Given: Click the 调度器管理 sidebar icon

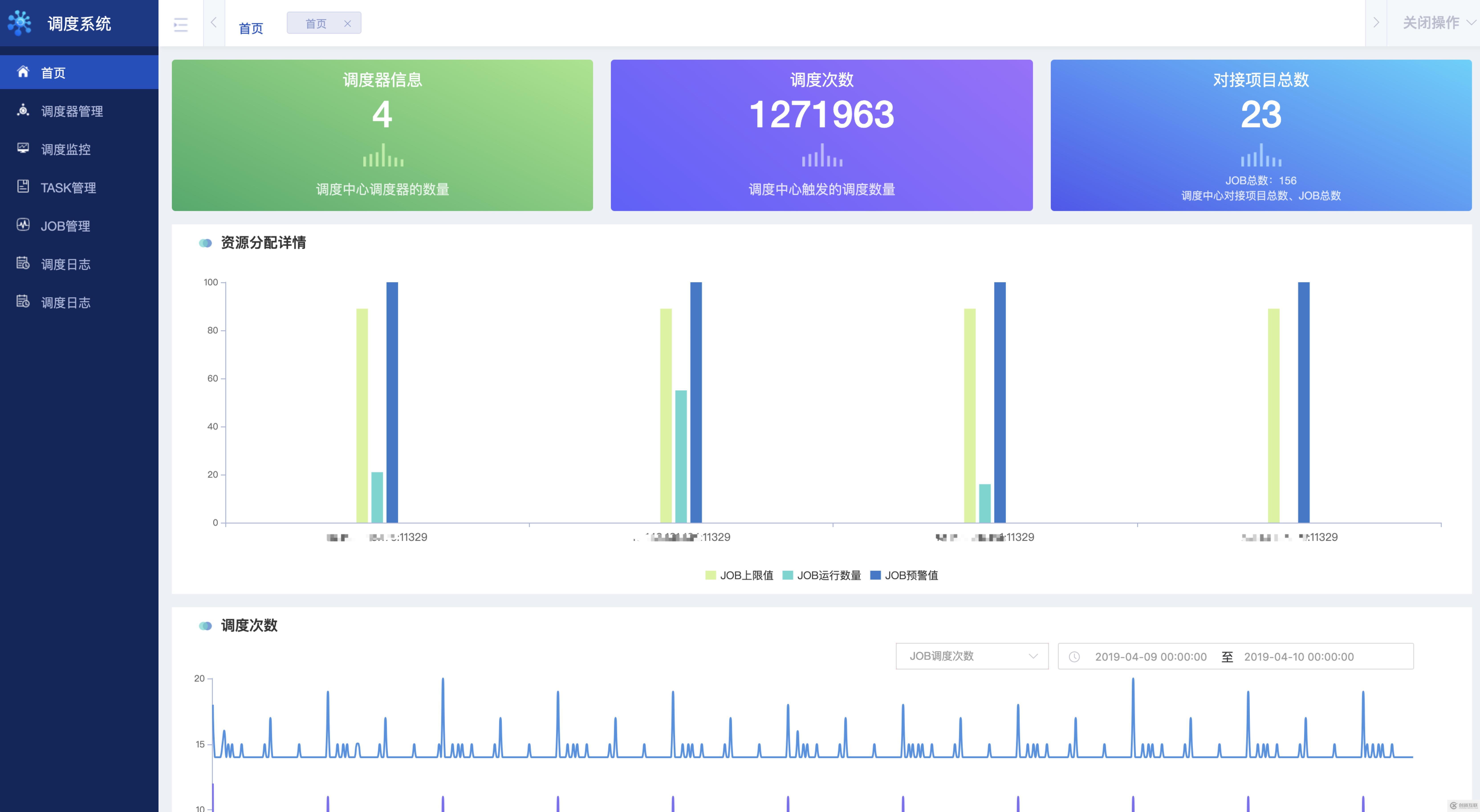Looking at the screenshot, I should [23, 110].
